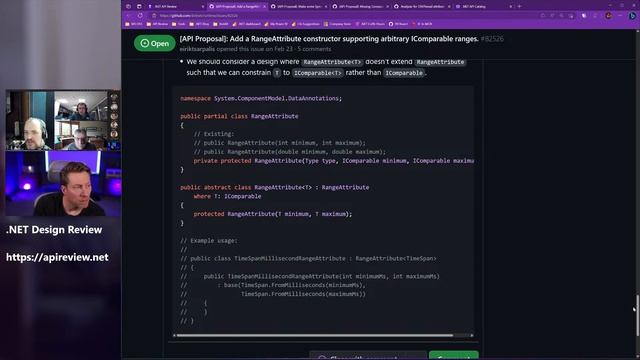Click the https://apireview.net overlay text
640x360 pixels.
[x=57, y=257]
